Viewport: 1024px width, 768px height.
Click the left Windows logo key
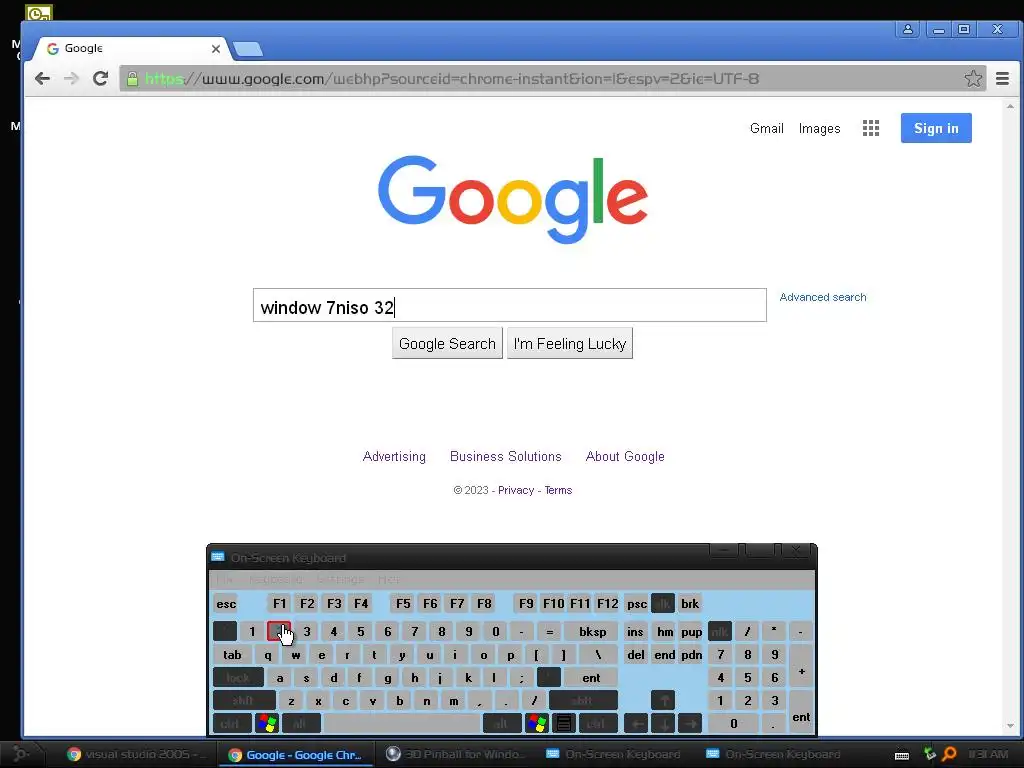pos(266,724)
